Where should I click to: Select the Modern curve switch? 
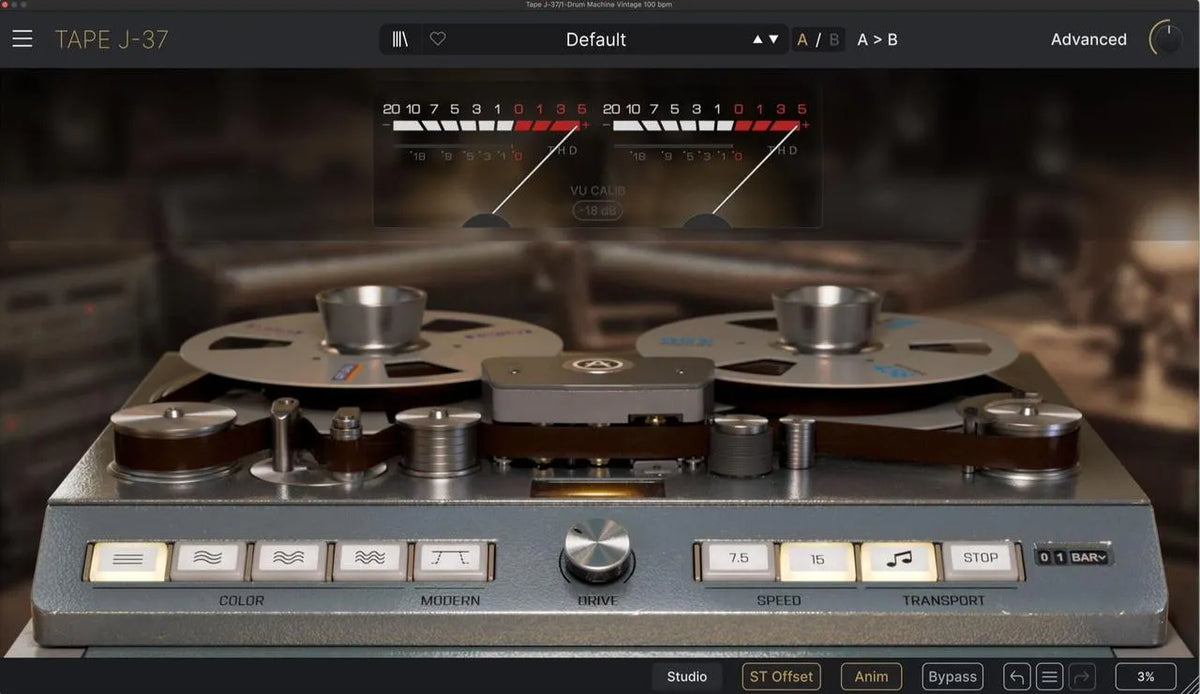451,559
